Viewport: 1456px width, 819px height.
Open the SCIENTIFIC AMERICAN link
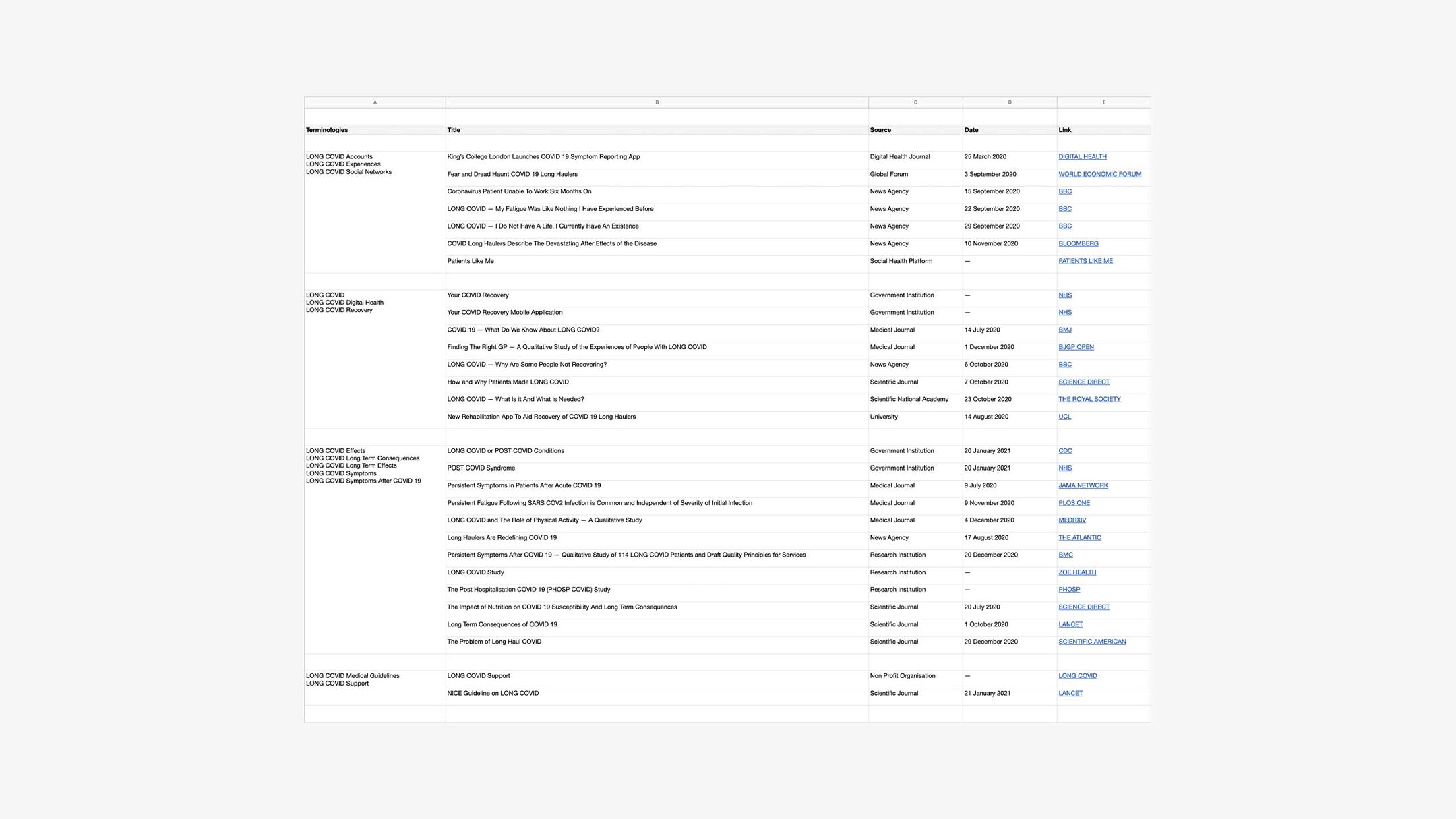(x=1092, y=642)
